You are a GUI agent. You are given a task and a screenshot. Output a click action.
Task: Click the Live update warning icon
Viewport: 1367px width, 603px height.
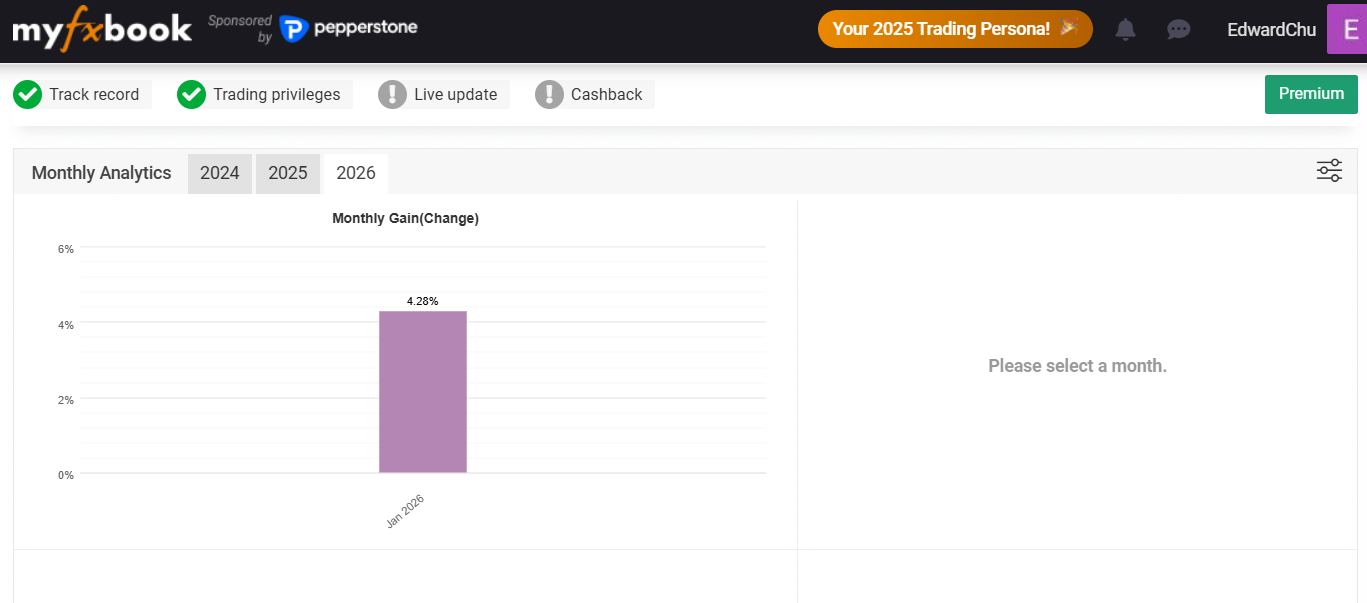(392, 94)
